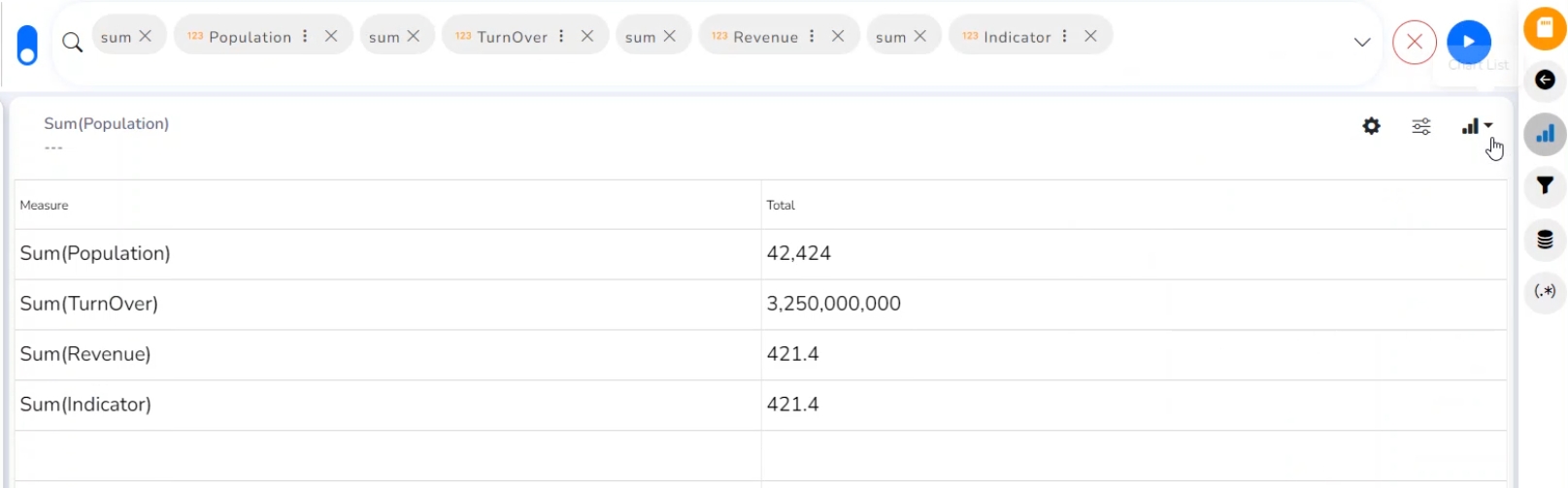Open the chart type list dropdown
The height and width of the screenshot is (488, 1568).
click(1477, 126)
